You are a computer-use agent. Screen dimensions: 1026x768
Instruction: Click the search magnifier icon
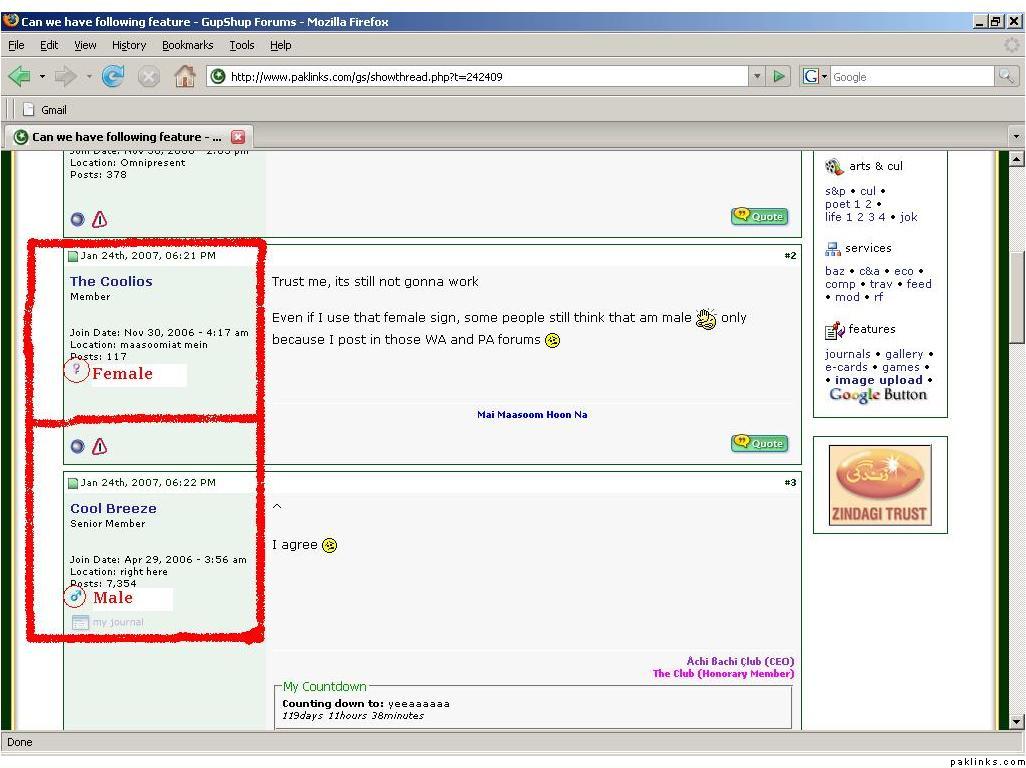1006,77
